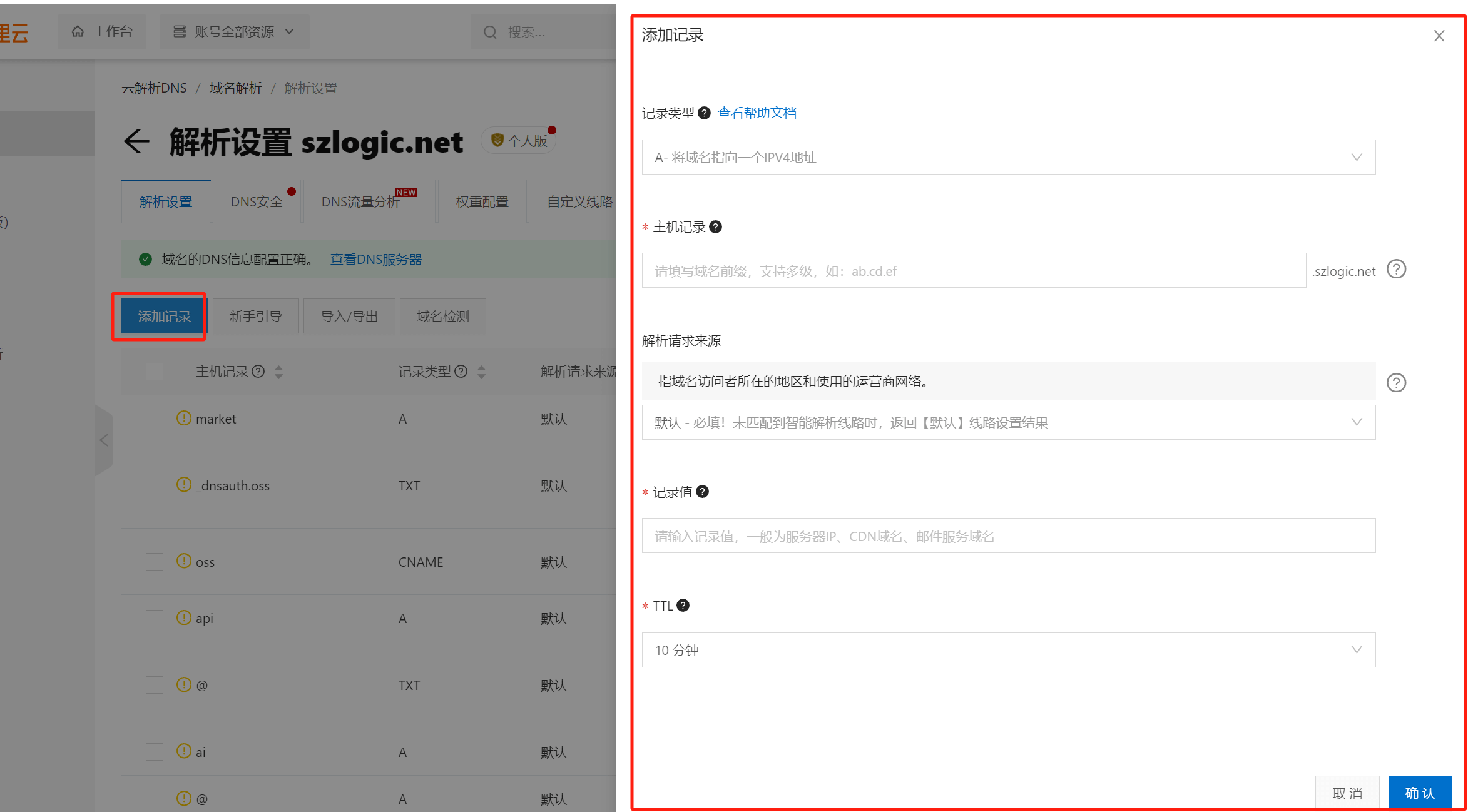Check the select-all checkbox in the table header

[154, 371]
